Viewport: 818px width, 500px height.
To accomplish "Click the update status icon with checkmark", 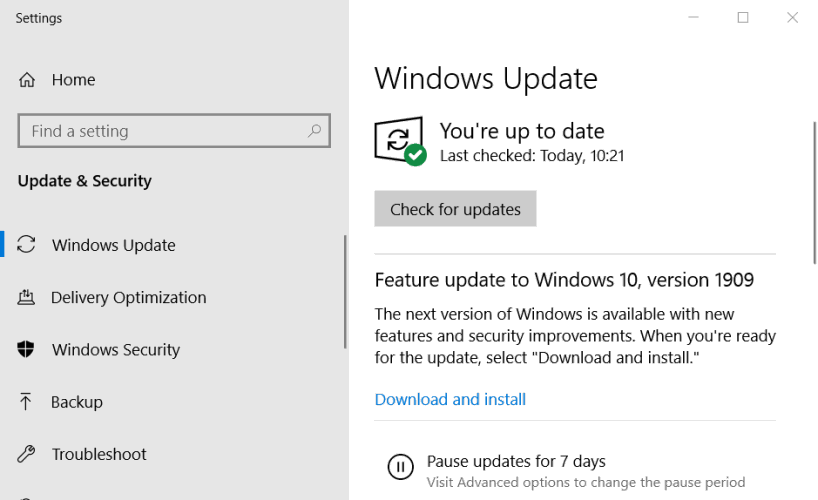I will click(x=400, y=141).
